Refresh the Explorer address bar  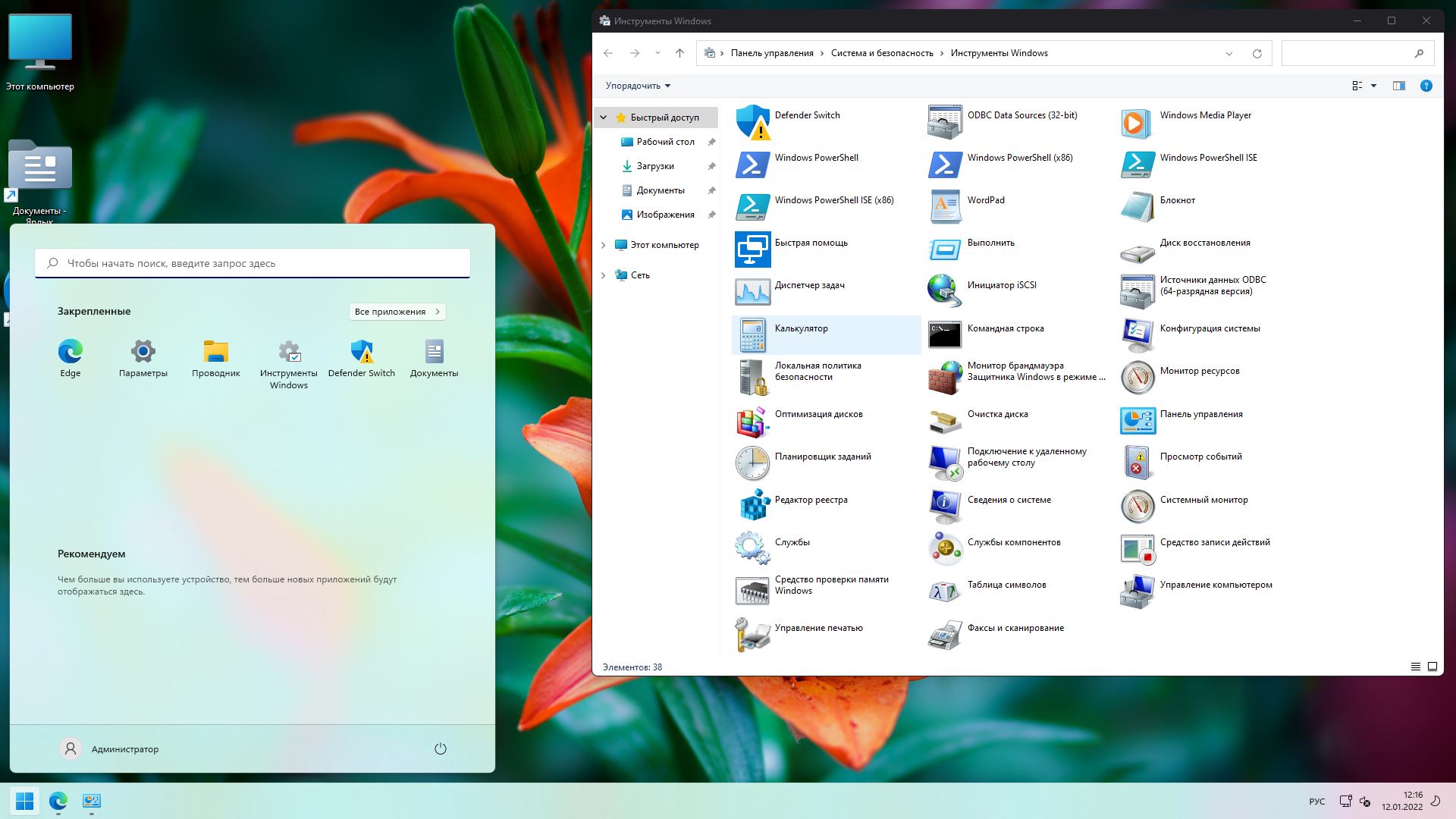pyautogui.click(x=1257, y=53)
